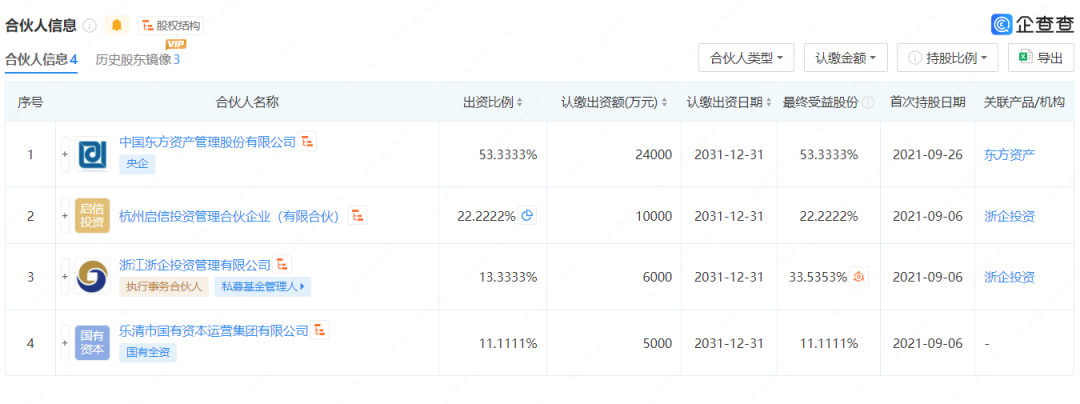The image size is (1080, 404).
Task: Click info icon beside 合伙人信息 title
Action: click(90, 25)
